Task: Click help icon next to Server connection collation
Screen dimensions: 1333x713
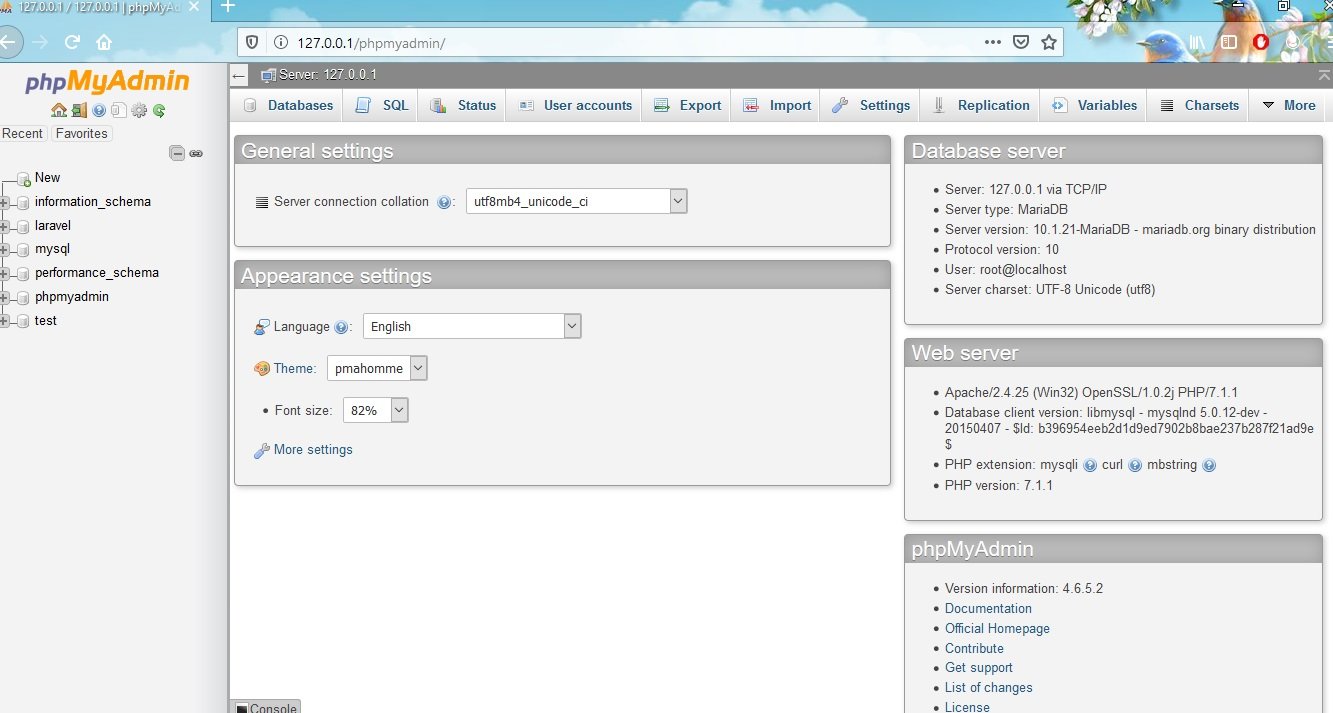Action: point(445,202)
